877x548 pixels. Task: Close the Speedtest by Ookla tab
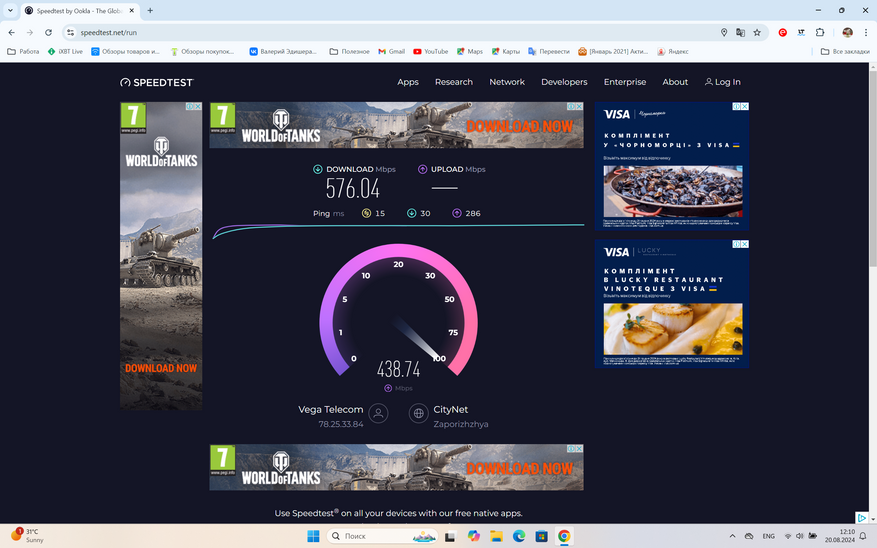click(132, 11)
